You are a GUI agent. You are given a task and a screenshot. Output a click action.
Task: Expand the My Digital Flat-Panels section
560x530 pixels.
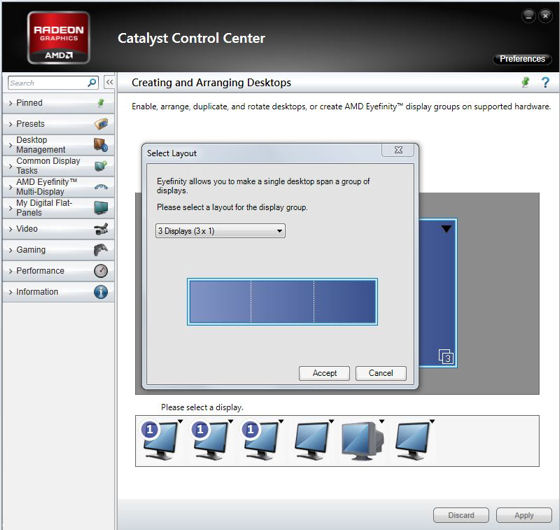tap(58, 208)
